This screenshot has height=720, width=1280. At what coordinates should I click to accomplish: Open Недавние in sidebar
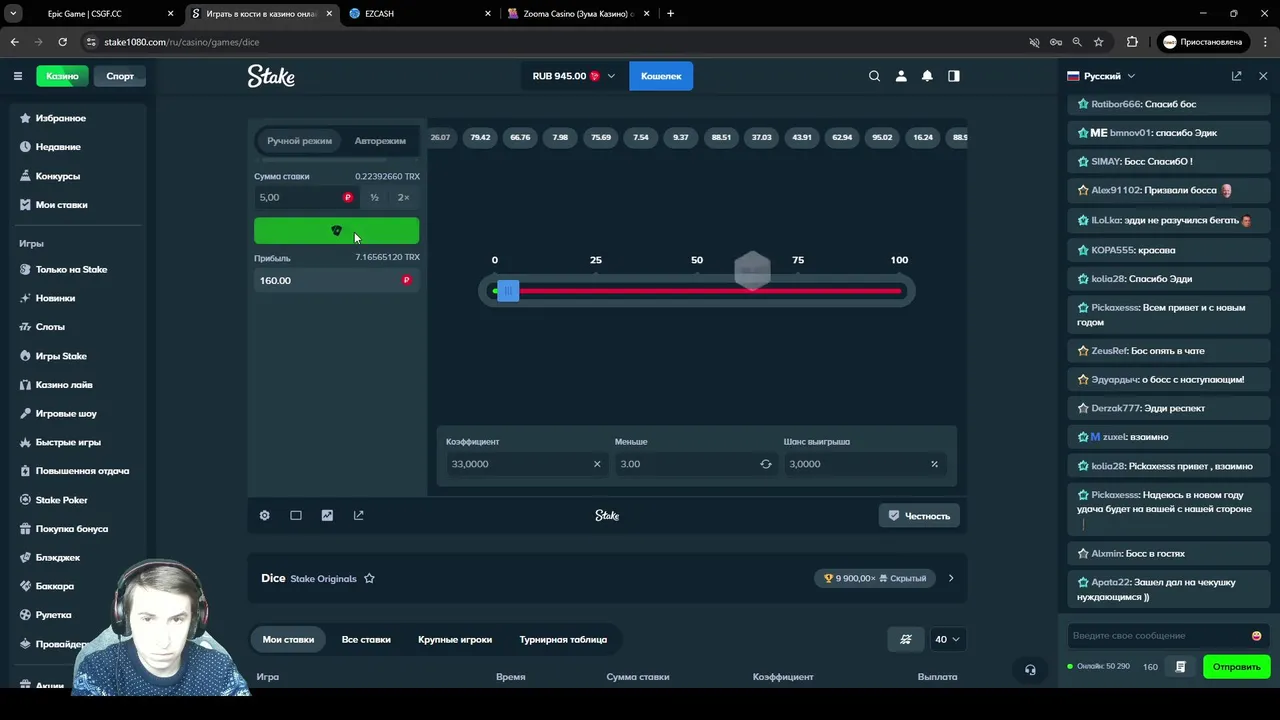point(78,147)
